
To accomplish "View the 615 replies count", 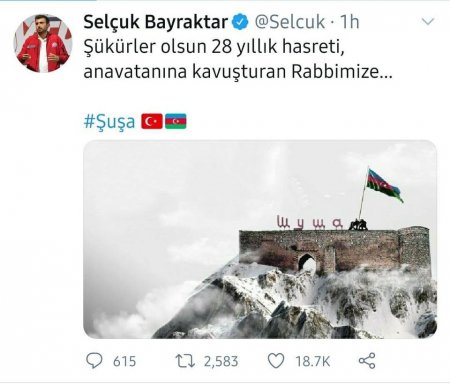I will point(124,361).
